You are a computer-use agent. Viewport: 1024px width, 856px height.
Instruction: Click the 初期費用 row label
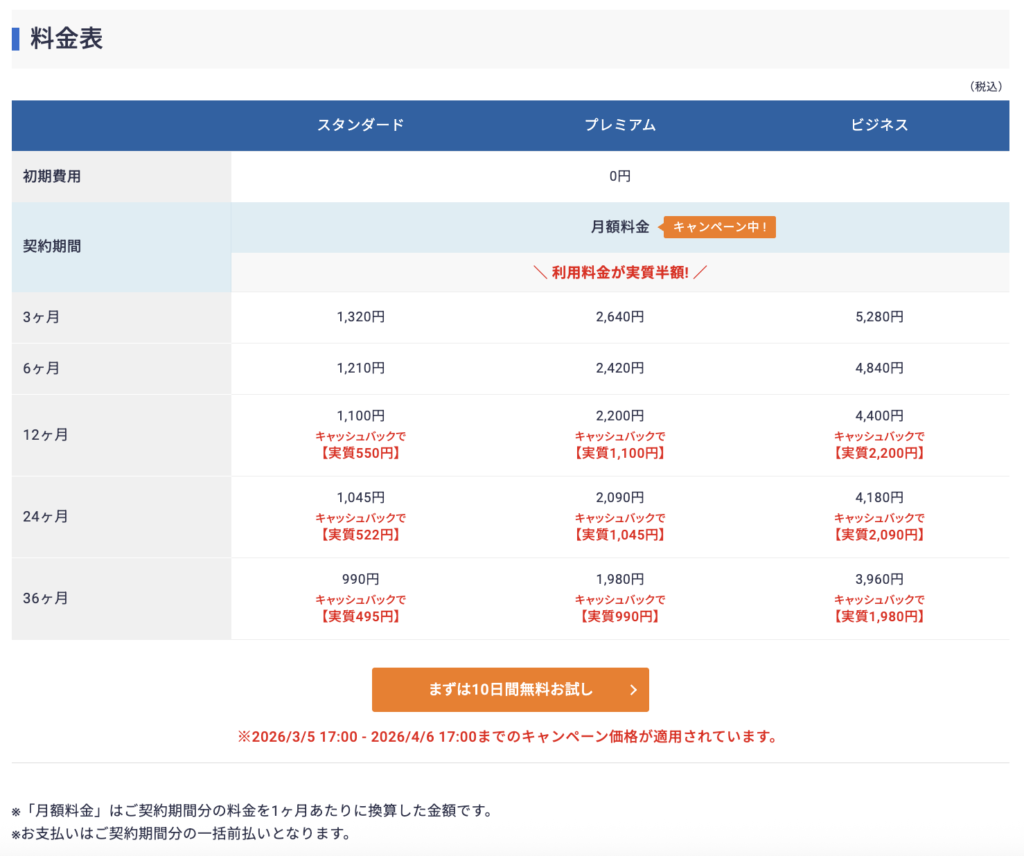(52, 177)
